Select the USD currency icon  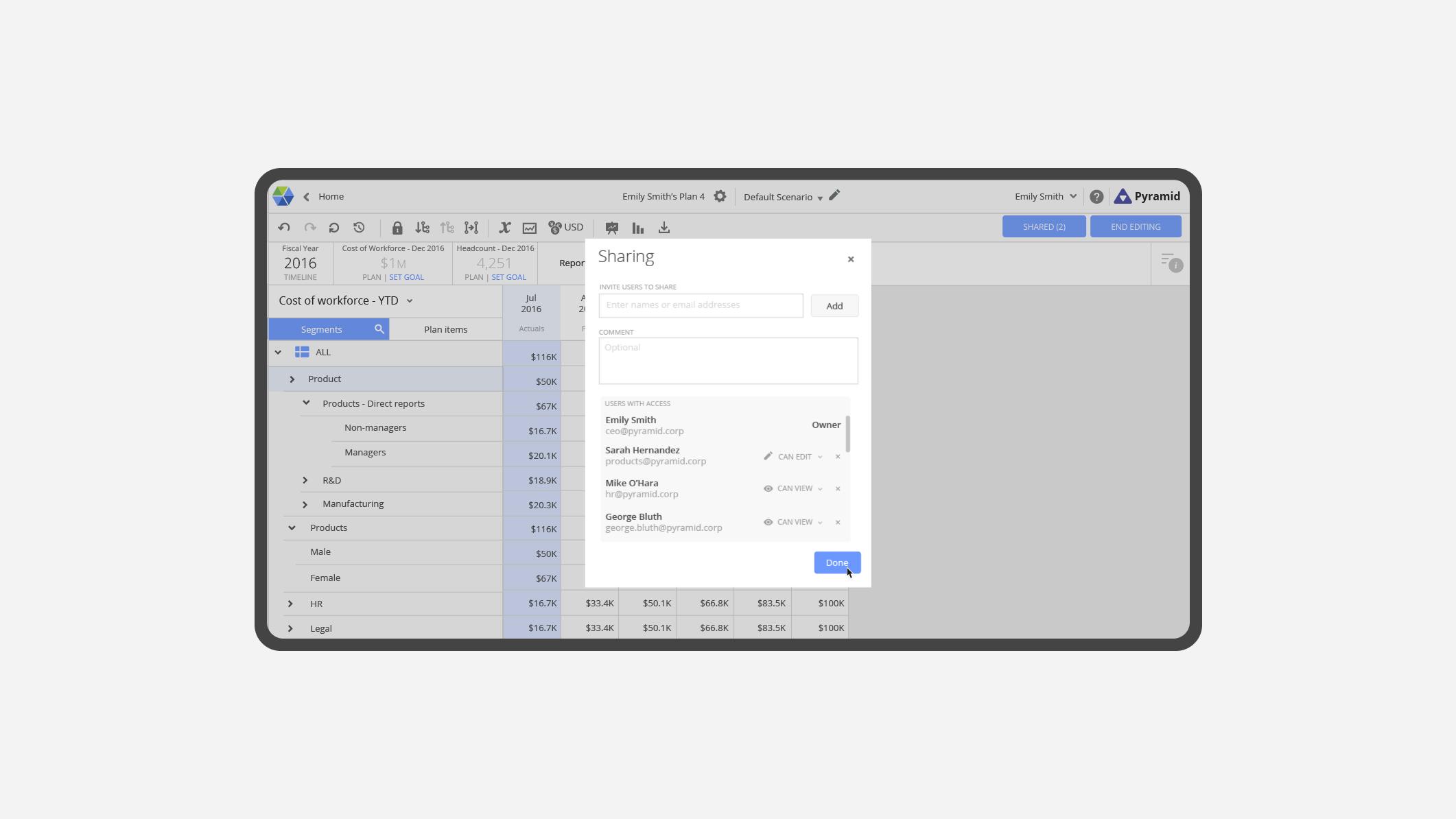[x=563, y=227]
